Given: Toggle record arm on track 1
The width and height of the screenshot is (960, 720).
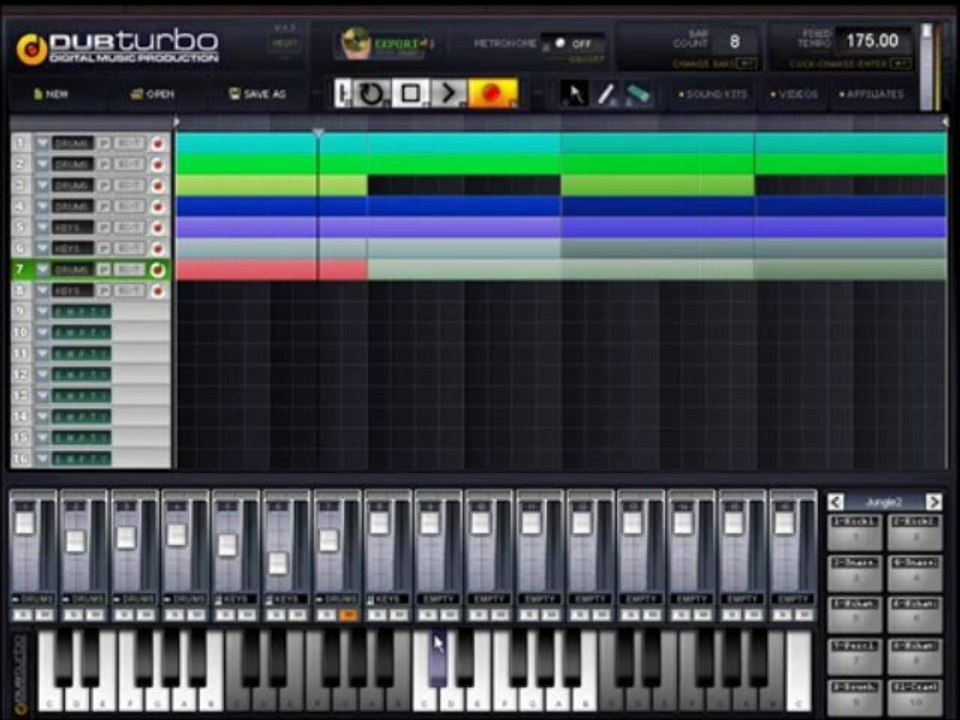Looking at the screenshot, I should coord(157,144).
